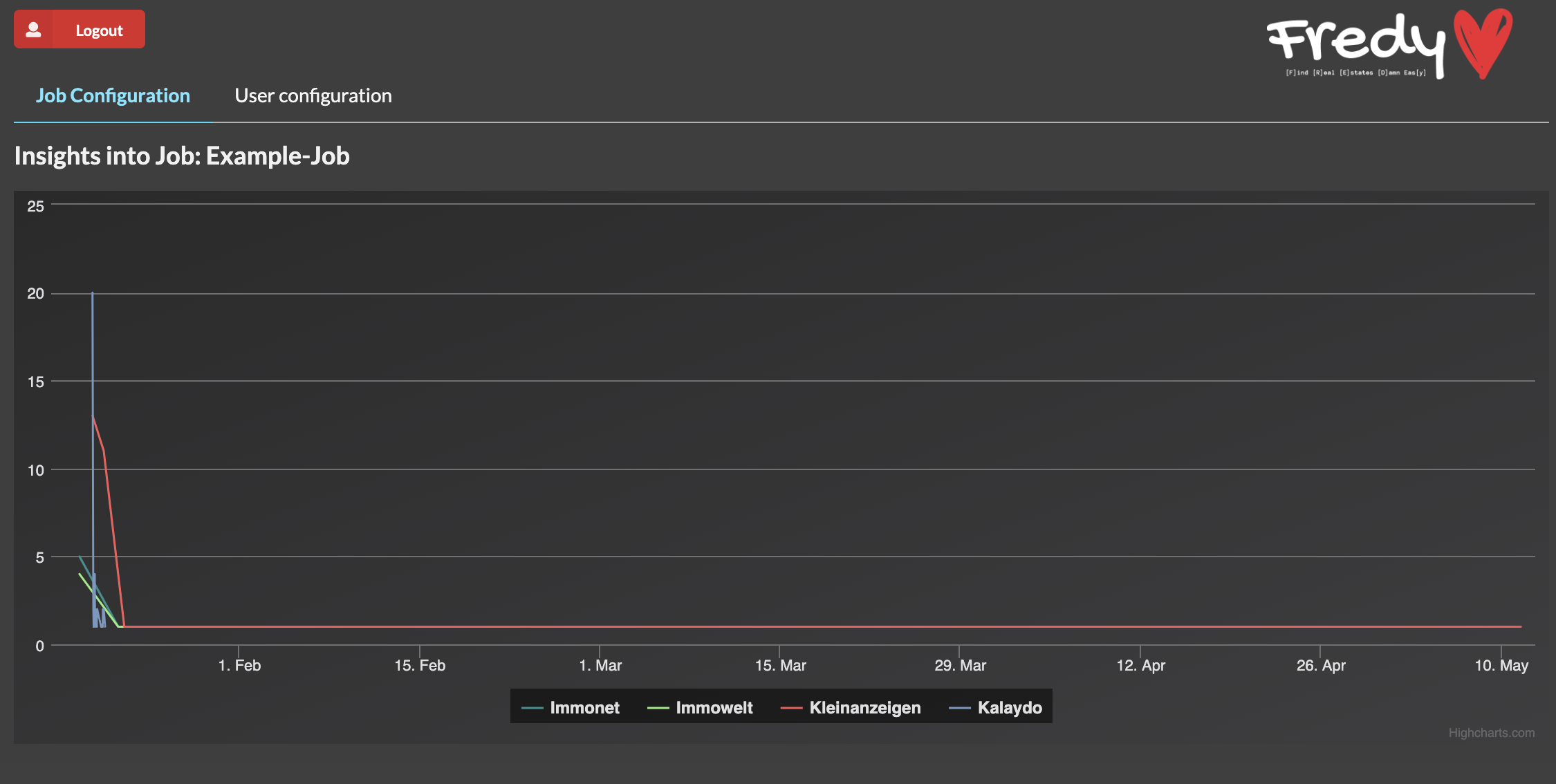Screen dimensions: 1556x784
Task: Click the y-axis label 5
Action: (39, 557)
